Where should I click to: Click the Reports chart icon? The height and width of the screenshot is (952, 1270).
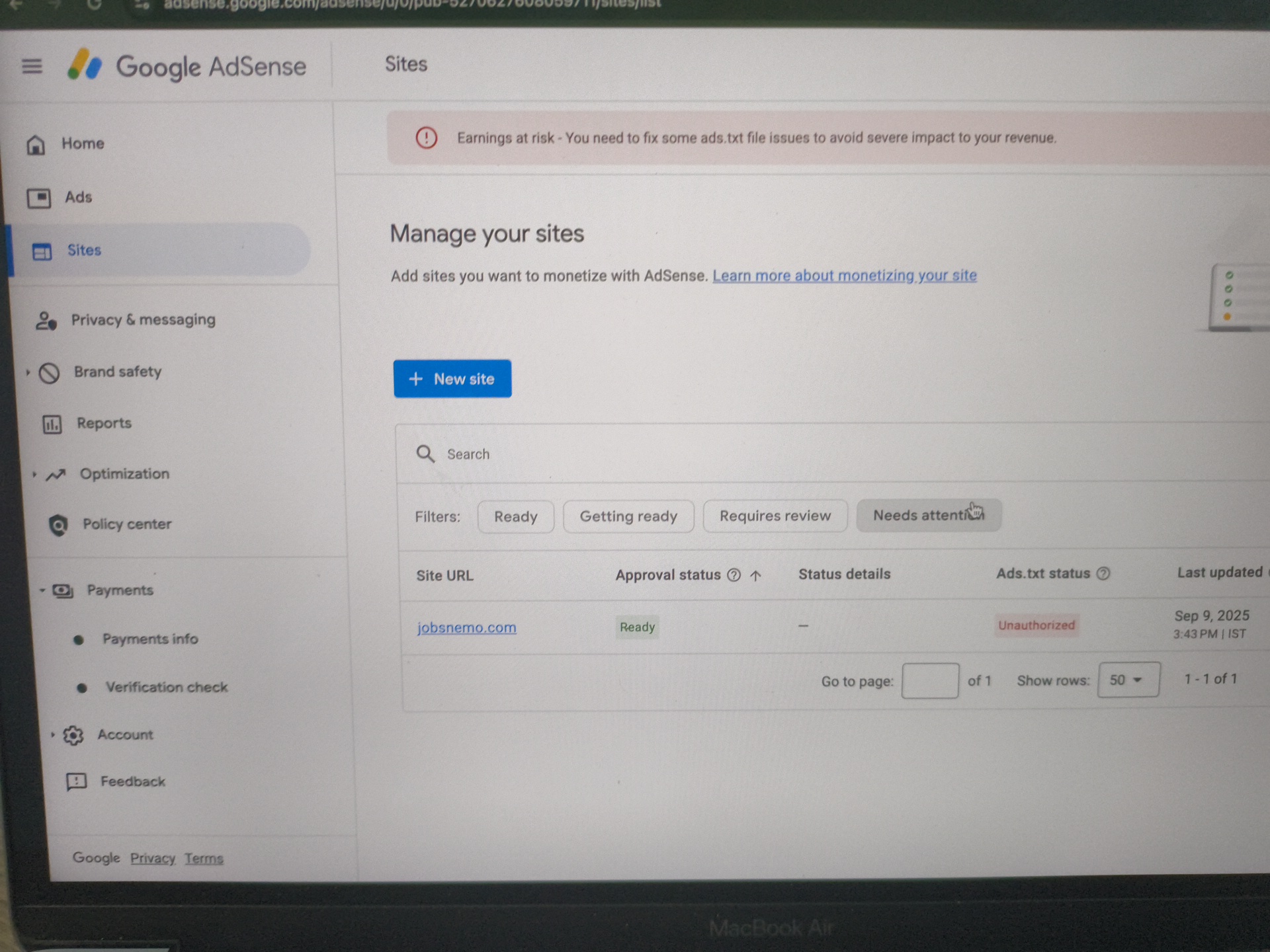(52, 424)
